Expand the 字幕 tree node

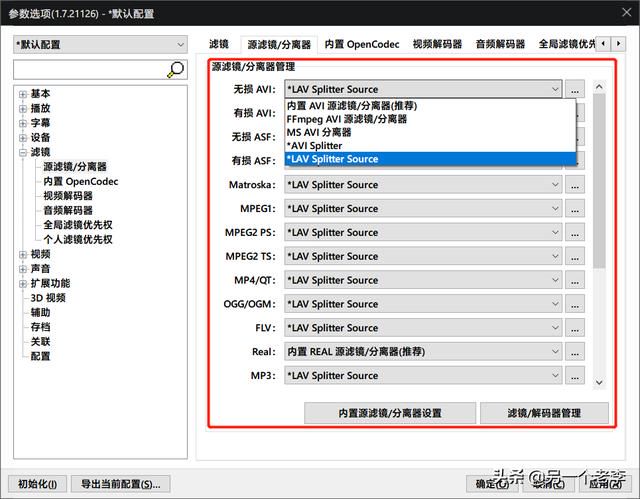[23, 123]
